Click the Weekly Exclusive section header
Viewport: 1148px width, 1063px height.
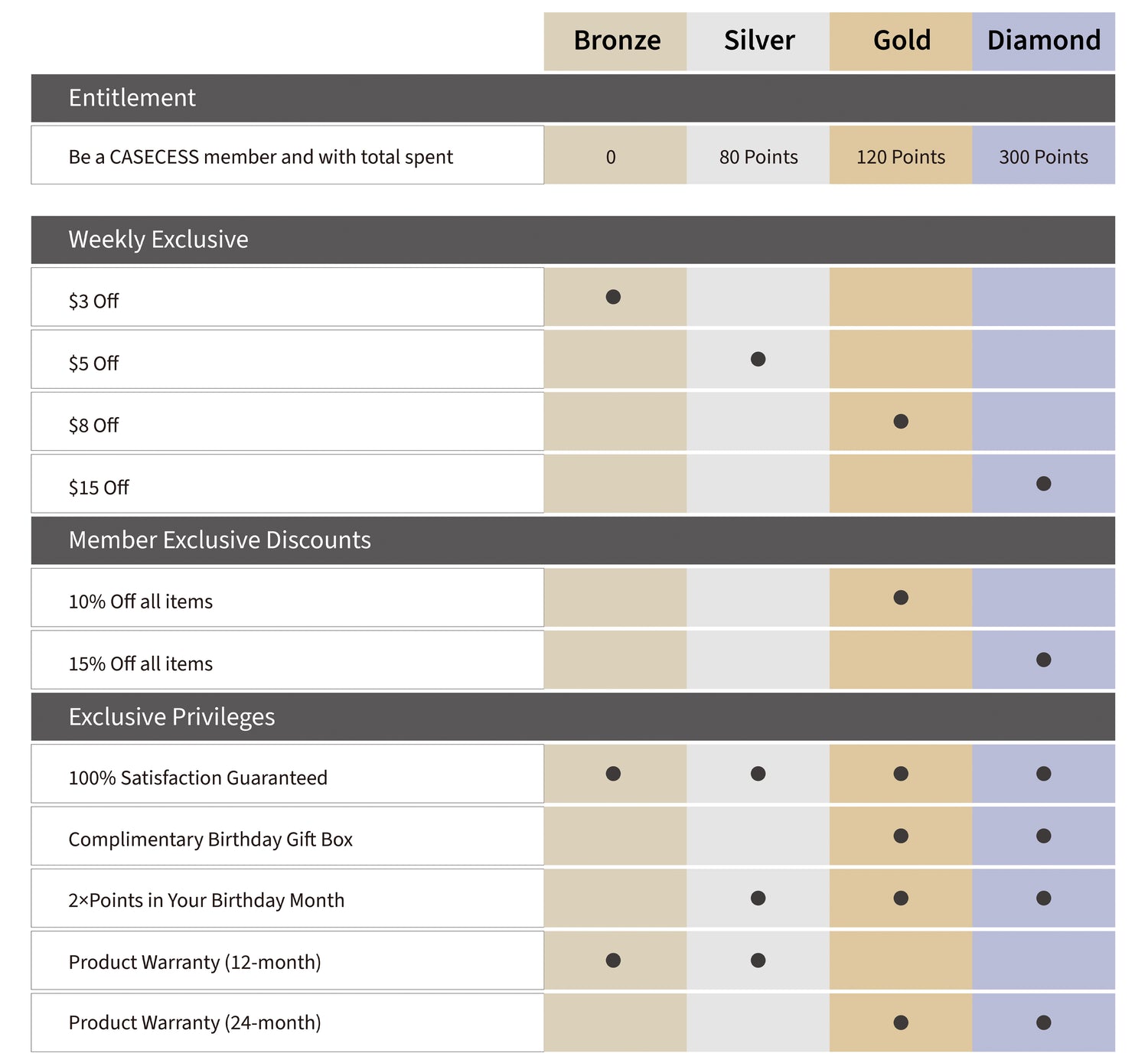158,240
